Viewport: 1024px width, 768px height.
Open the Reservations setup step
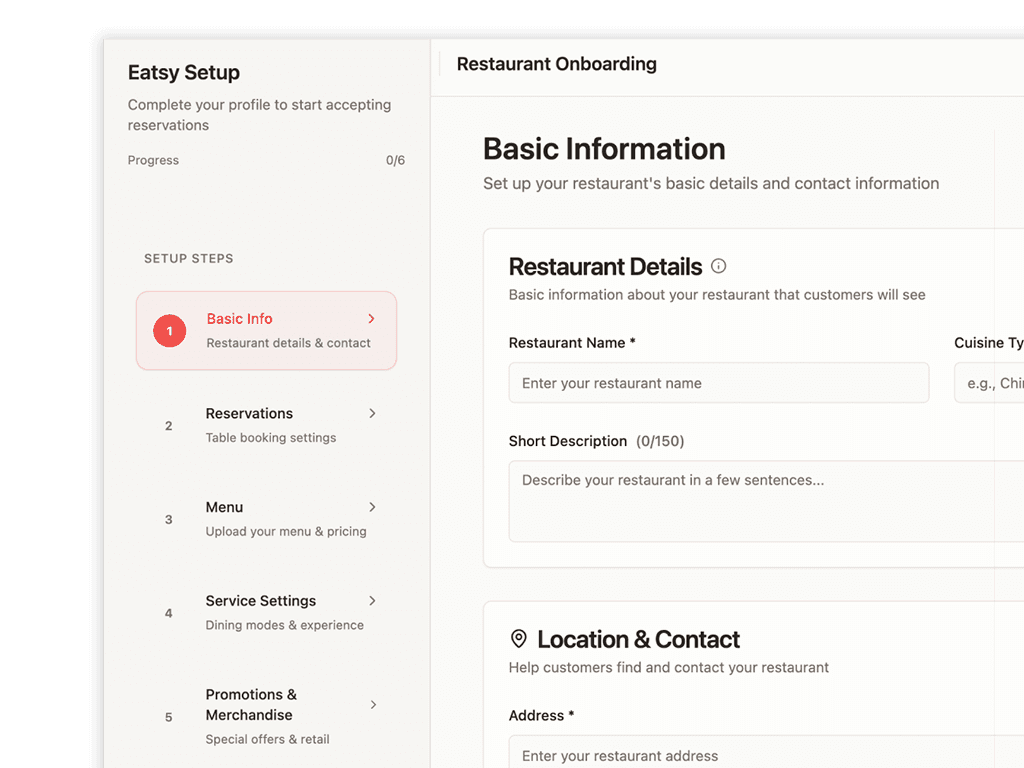click(266, 425)
